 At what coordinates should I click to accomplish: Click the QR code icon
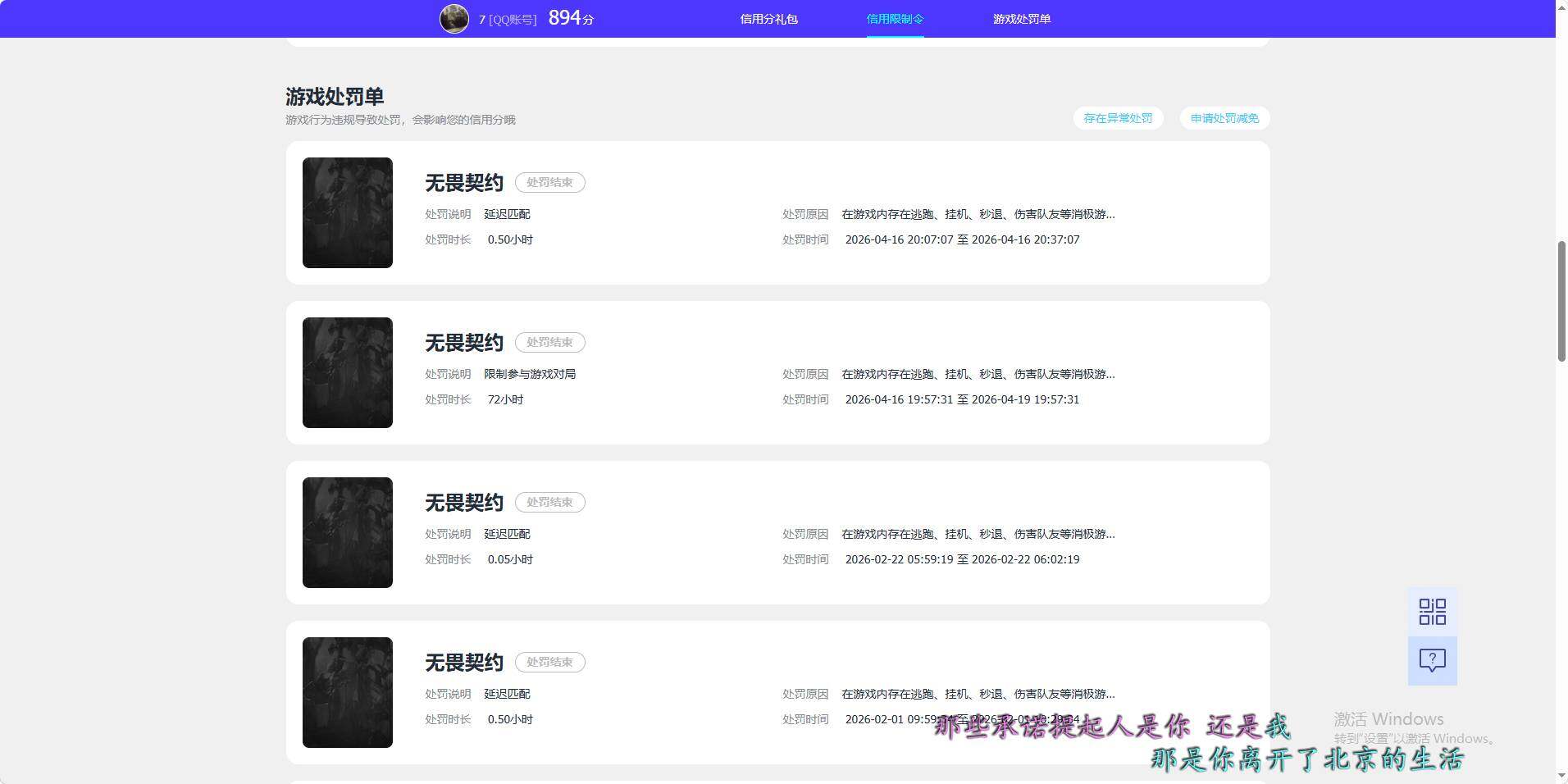tap(1432, 612)
